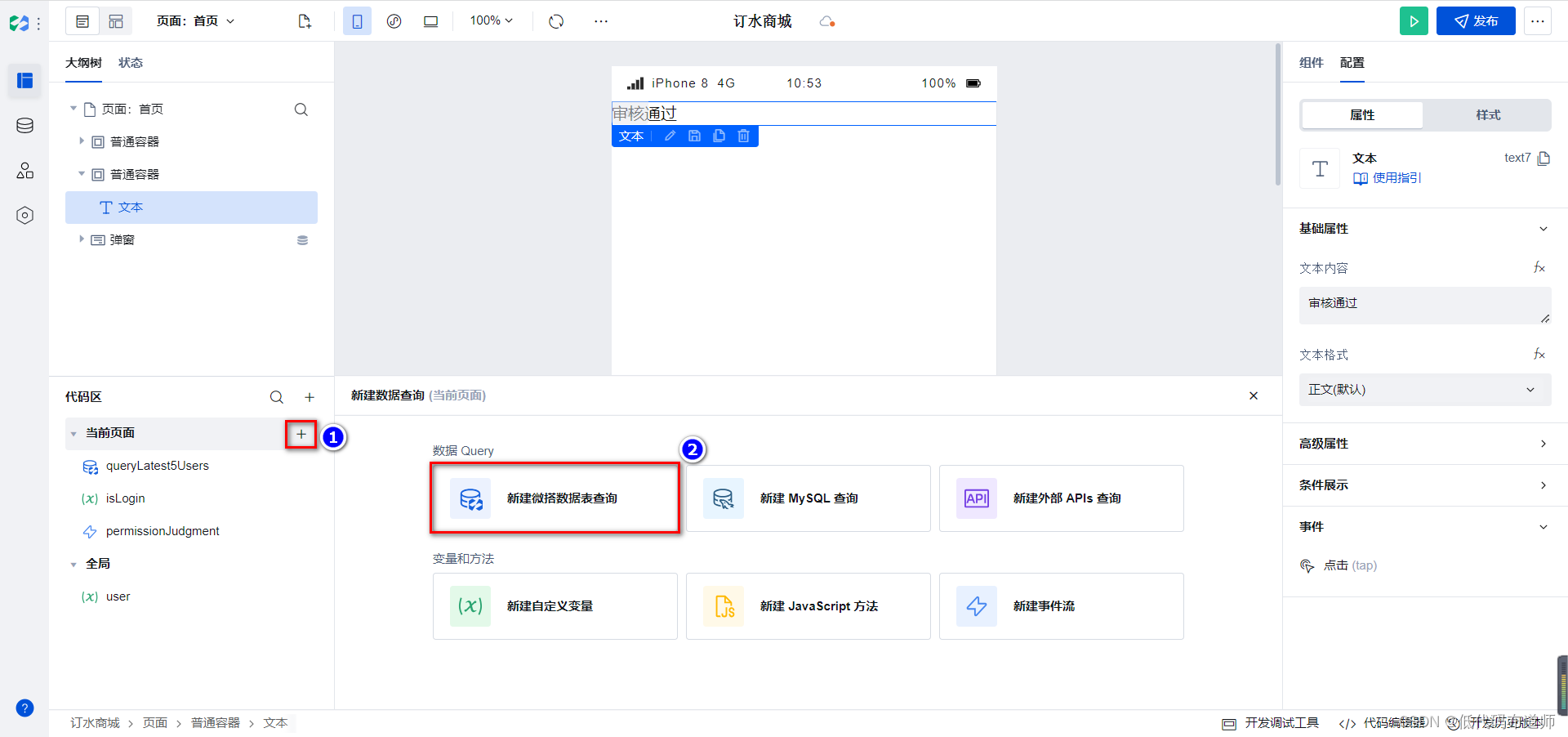Open the 页面: 首页 page selector
1568x737 pixels.
[x=195, y=21]
